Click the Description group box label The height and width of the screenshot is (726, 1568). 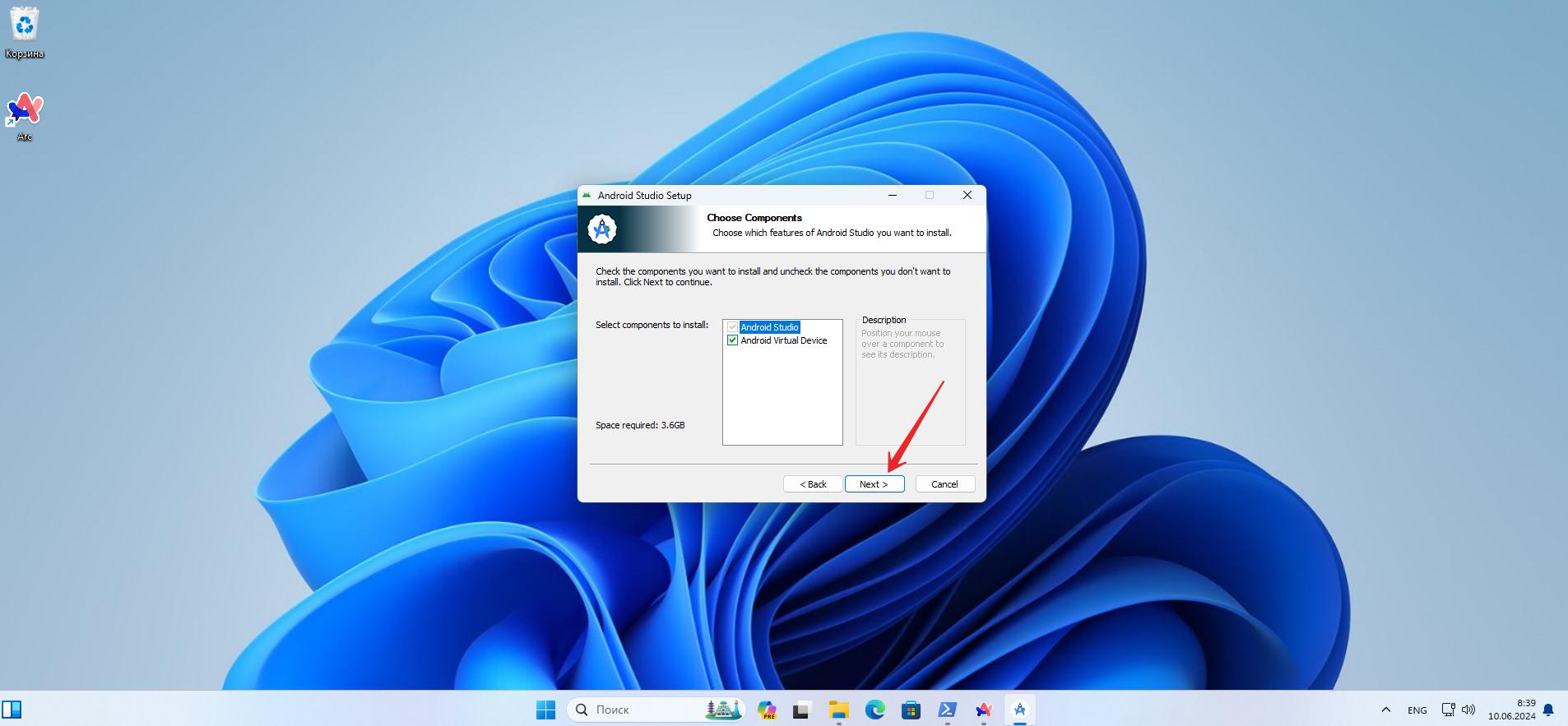point(884,320)
